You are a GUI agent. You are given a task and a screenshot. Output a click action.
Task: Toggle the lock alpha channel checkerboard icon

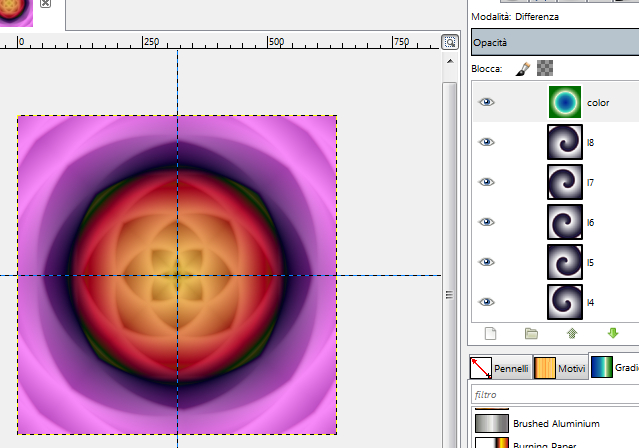point(545,68)
